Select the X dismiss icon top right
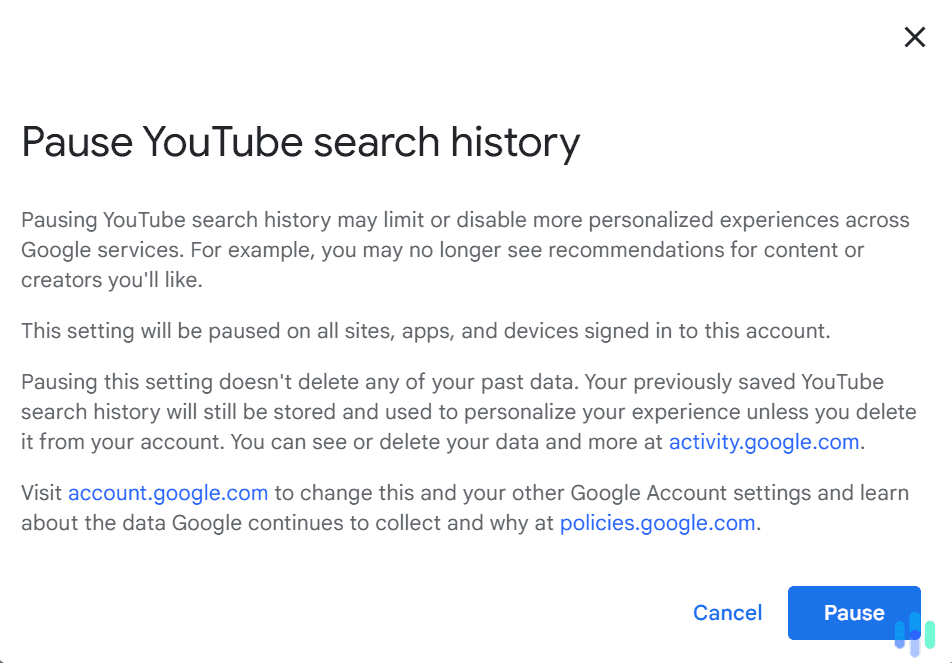952x663 pixels. coord(914,37)
